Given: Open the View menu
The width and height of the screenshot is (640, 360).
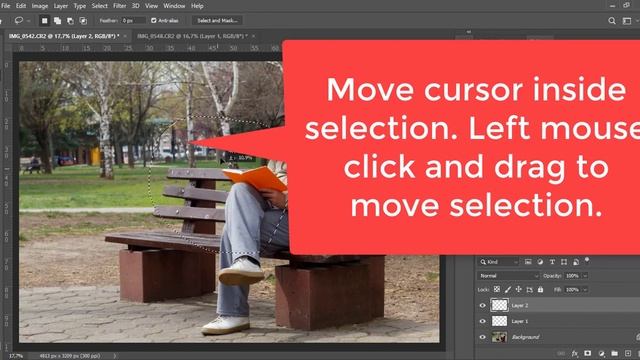Looking at the screenshot, I should 151,6.
